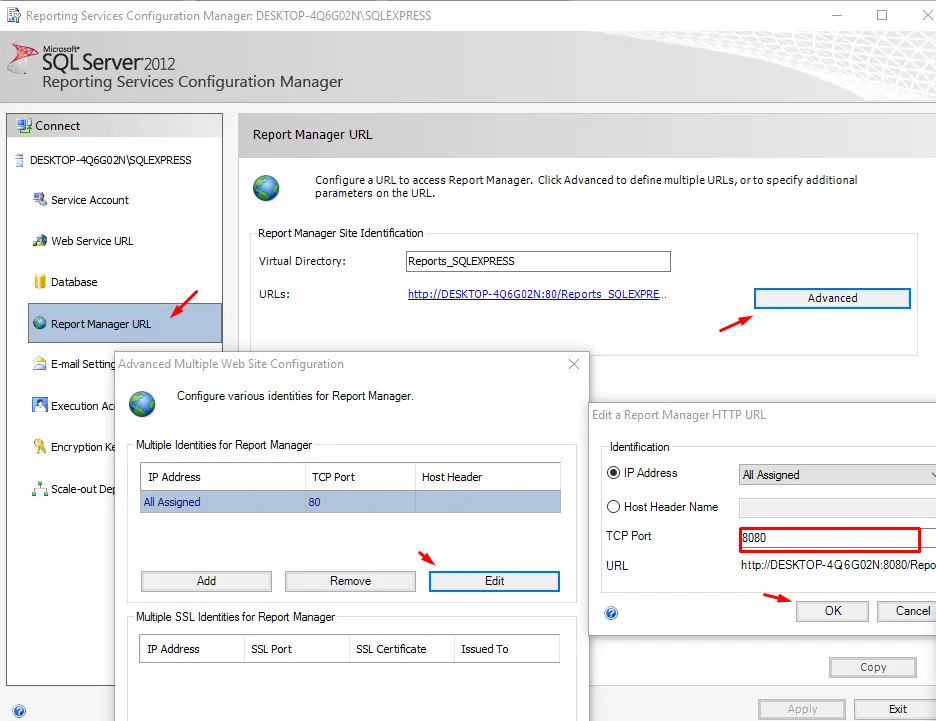Click the Connect label in sidebar header
The image size is (936, 721).
pyautogui.click(x=57, y=126)
